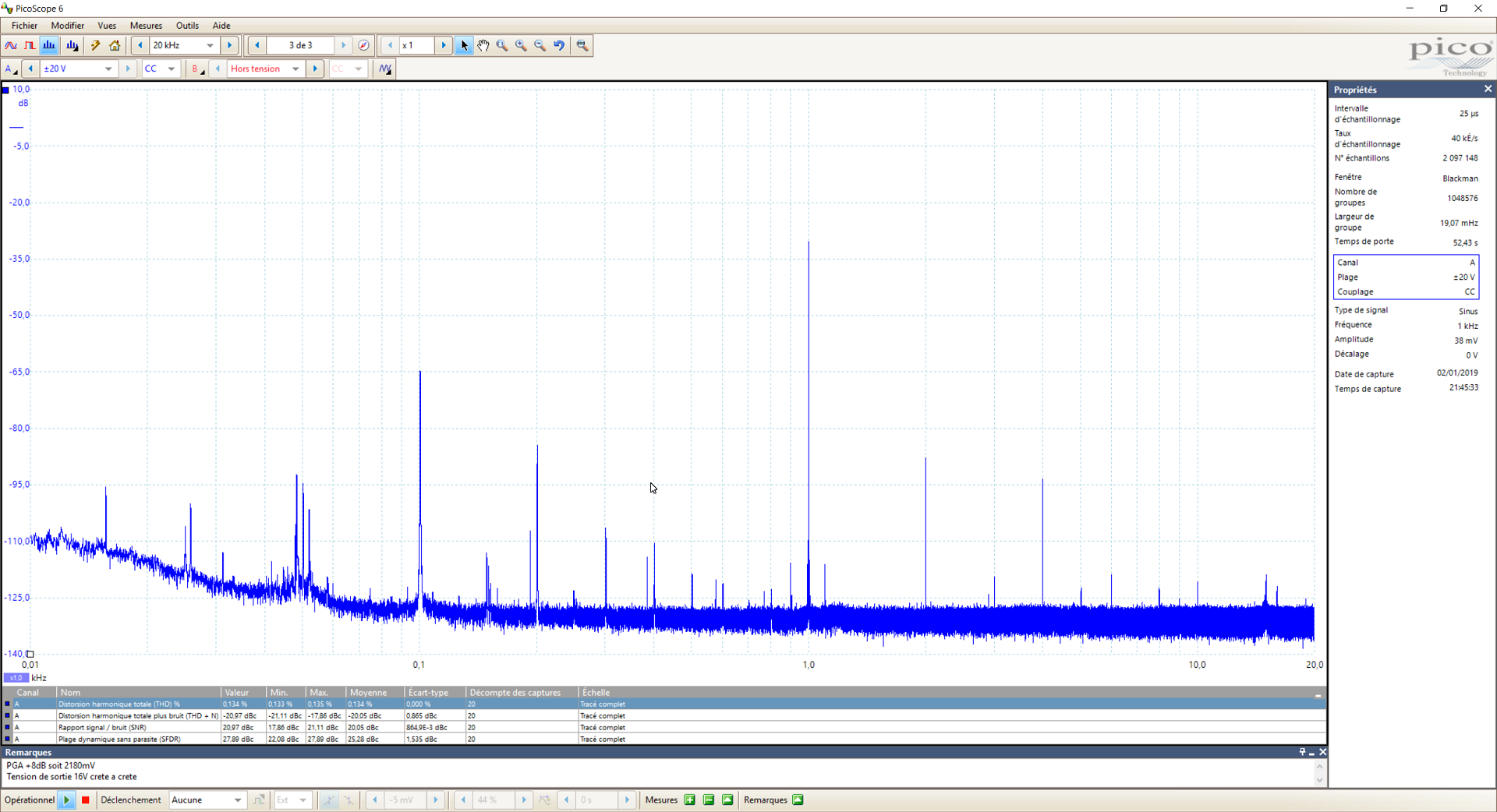Open the Aide menu
1497x812 pixels.
click(221, 26)
